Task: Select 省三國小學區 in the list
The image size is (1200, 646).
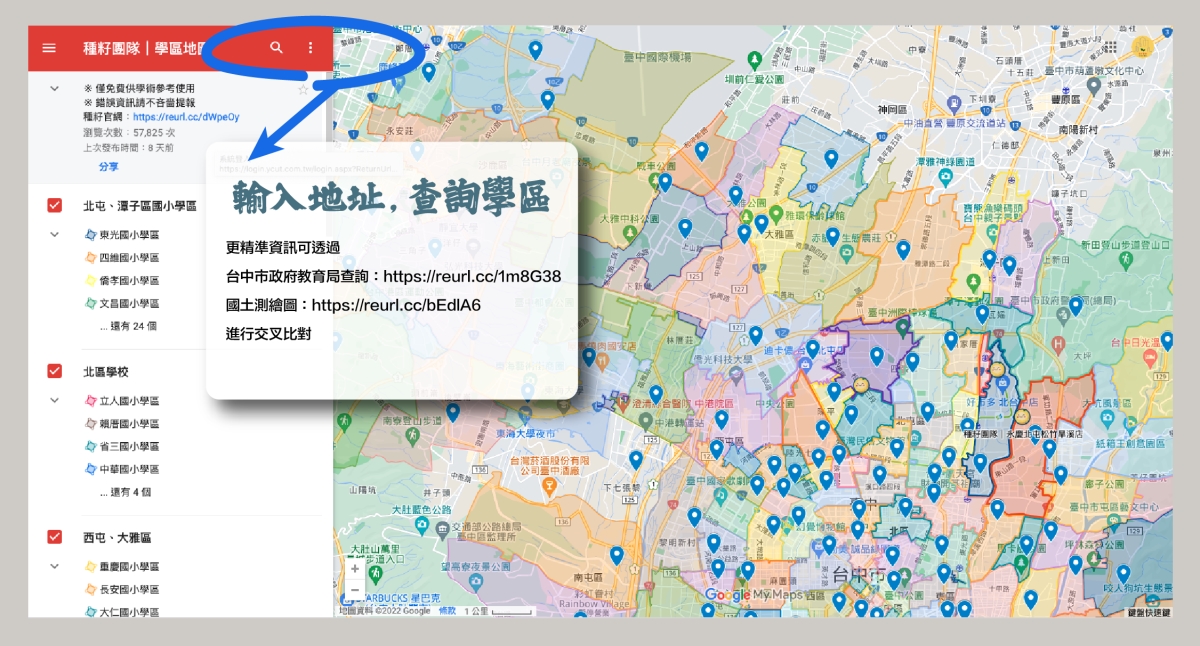Action: (127, 447)
